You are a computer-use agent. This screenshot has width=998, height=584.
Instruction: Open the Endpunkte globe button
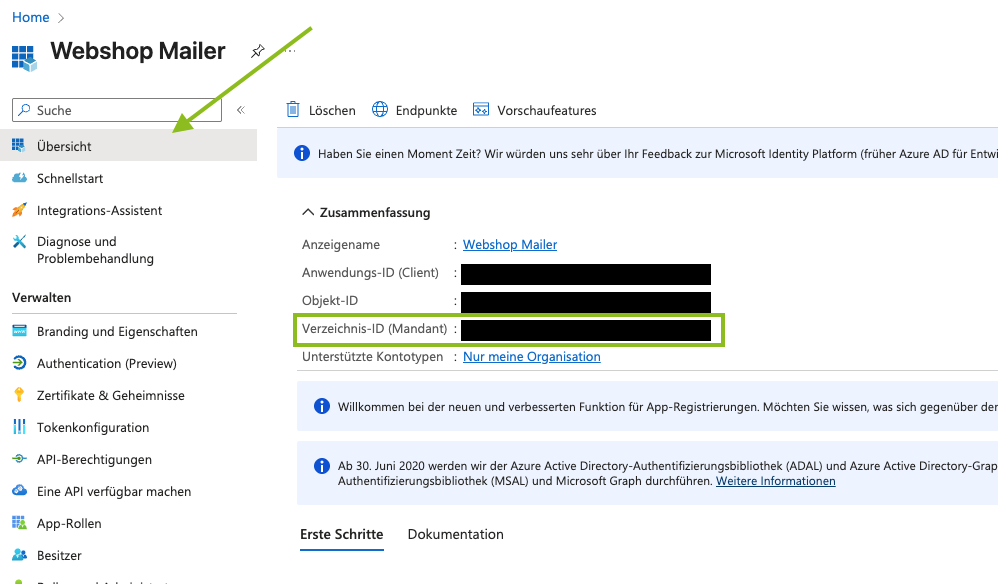point(414,110)
